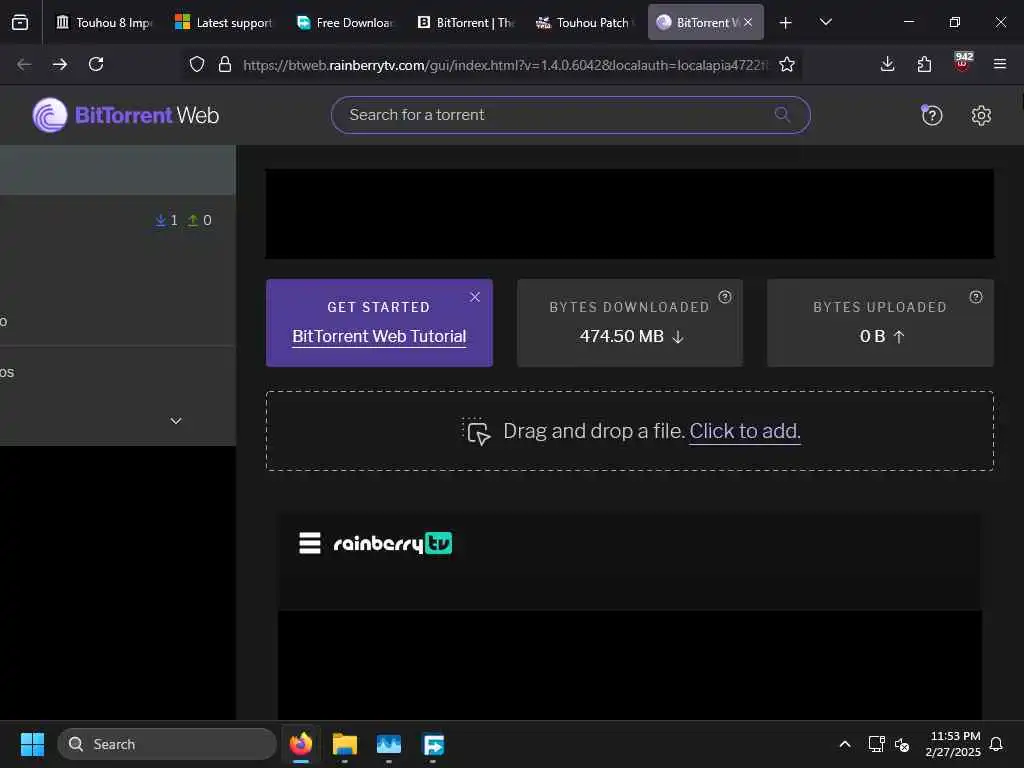Screen dimensions: 1024x768
Task: Switch to Touhou Patch tab
Action: 586,23
